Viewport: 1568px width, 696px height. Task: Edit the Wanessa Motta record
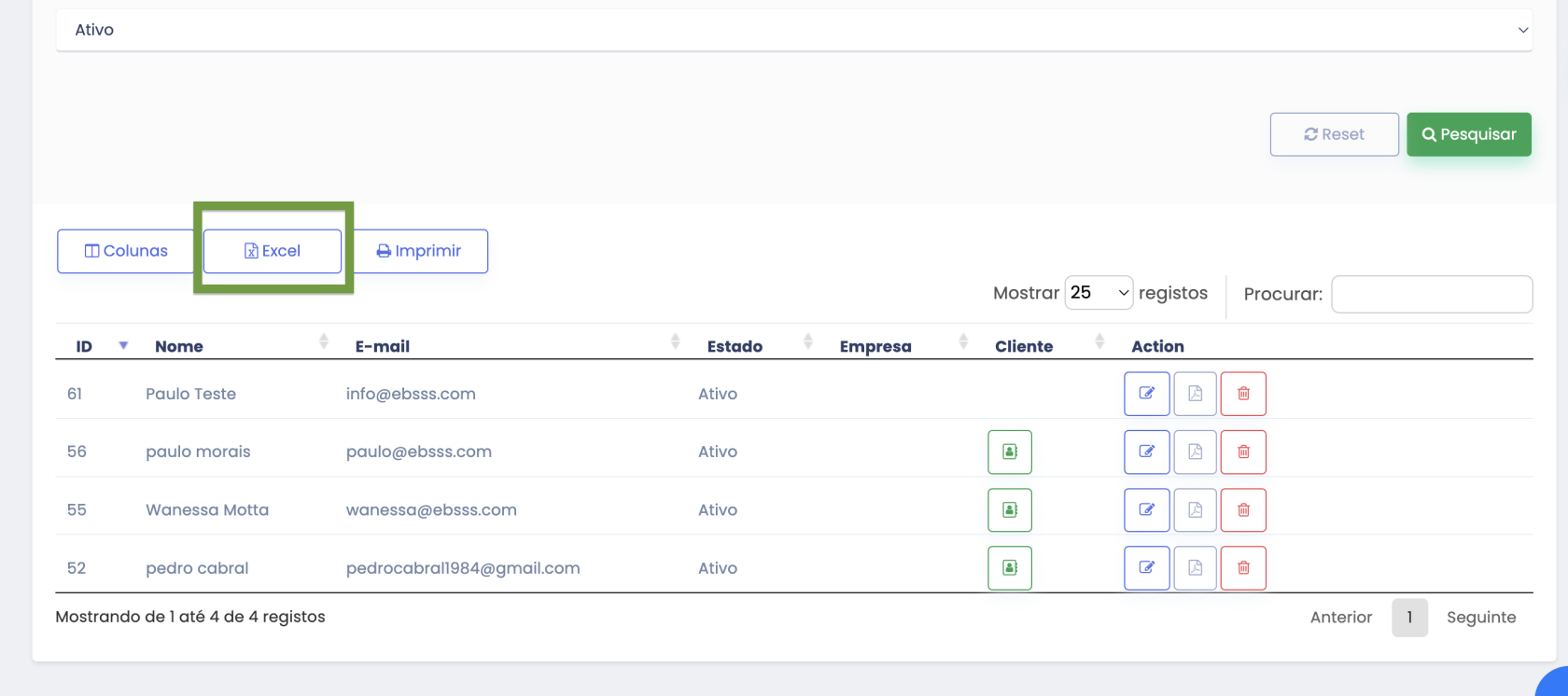click(1147, 510)
